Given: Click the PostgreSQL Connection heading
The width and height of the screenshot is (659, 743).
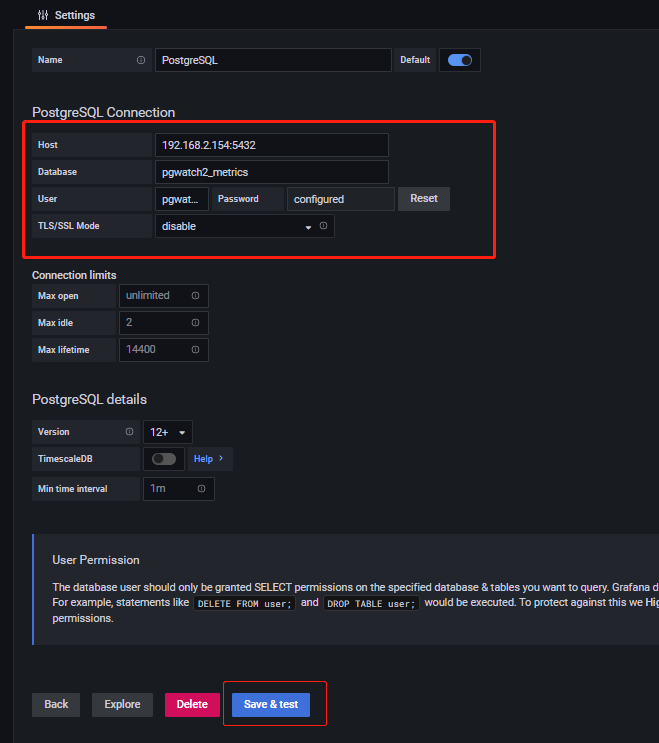Looking at the screenshot, I should coord(104,112).
